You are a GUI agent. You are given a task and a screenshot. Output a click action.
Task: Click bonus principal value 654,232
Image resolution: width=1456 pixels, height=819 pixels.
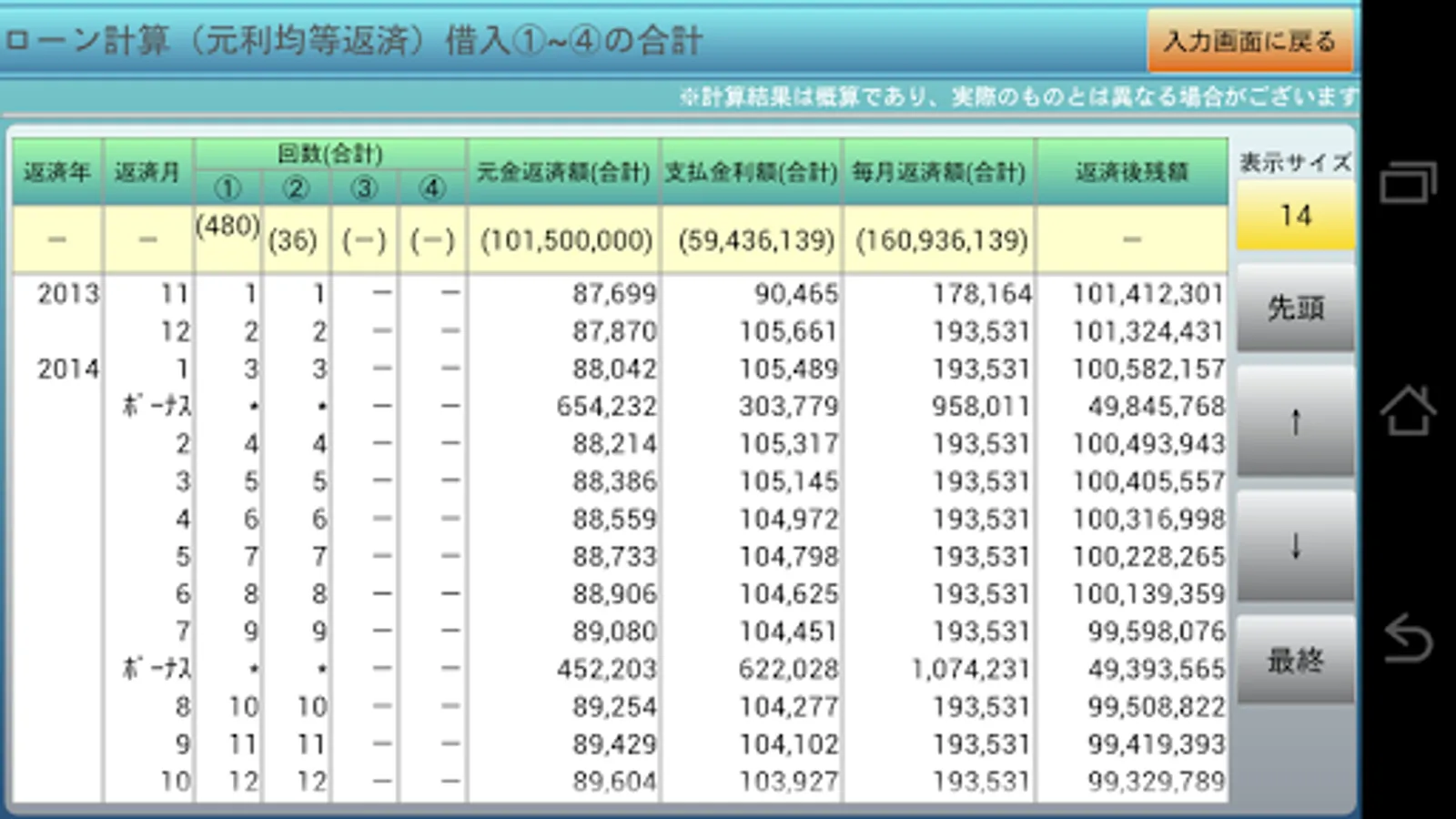[607, 406]
